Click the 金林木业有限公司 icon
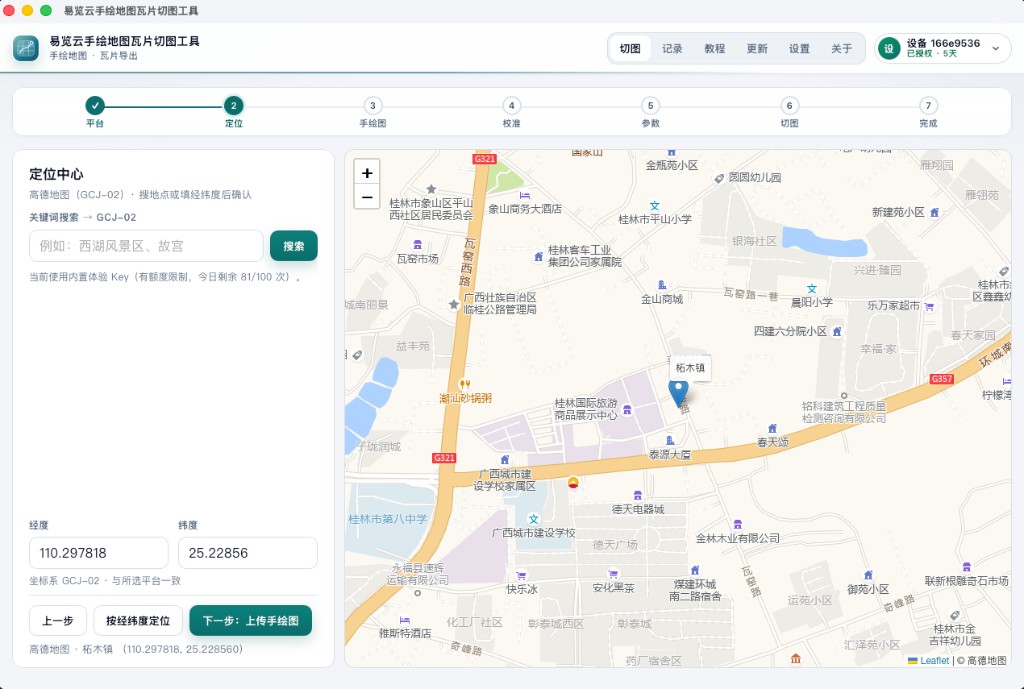Screen dimensions: 1024x689 (737, 524)
